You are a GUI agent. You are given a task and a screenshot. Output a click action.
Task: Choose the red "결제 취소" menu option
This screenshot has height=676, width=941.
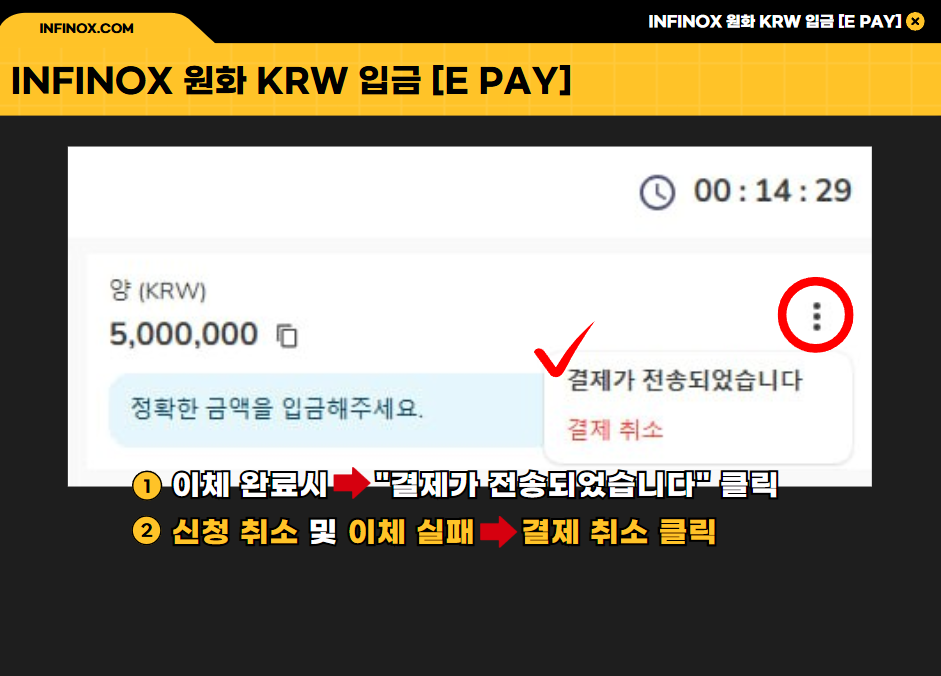[x=615, y=430]
